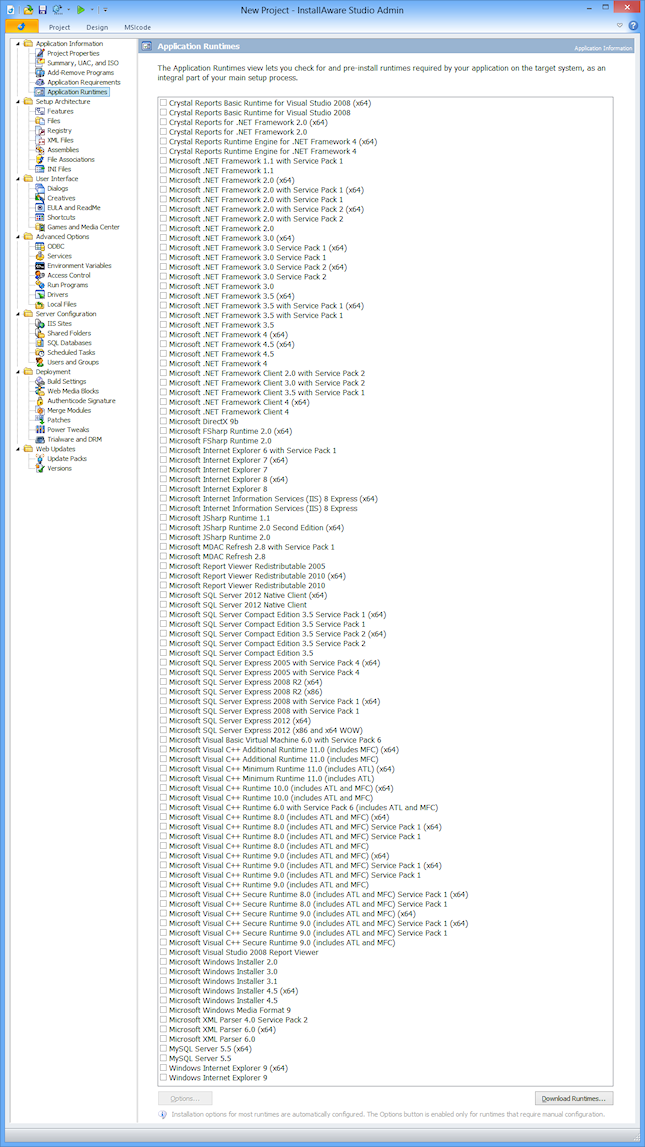Click the Open project icon in quick access toolbar

tap(29, 10)
